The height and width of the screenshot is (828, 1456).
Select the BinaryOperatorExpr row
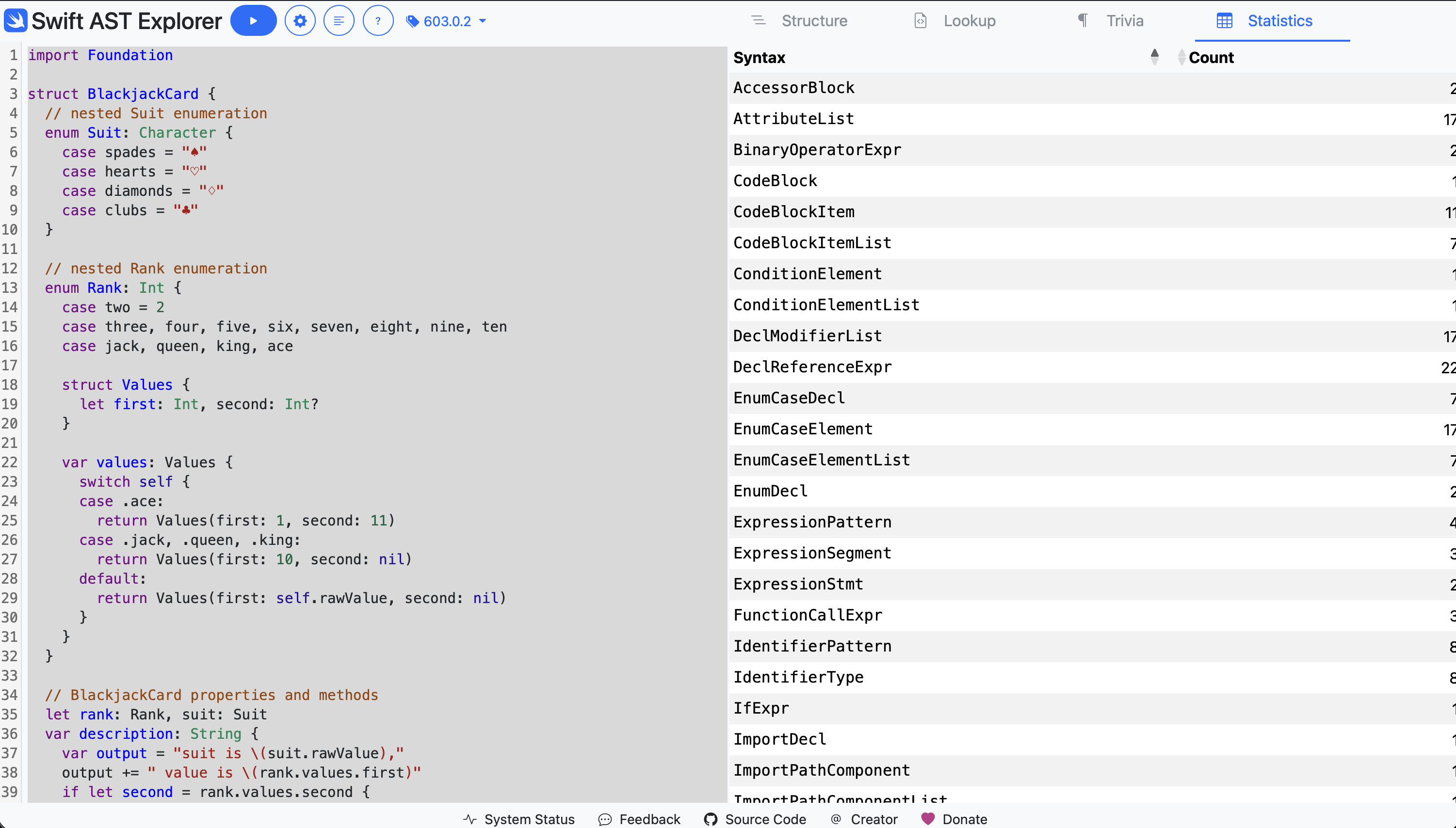pyautogui.click(x=1092, y=150)
